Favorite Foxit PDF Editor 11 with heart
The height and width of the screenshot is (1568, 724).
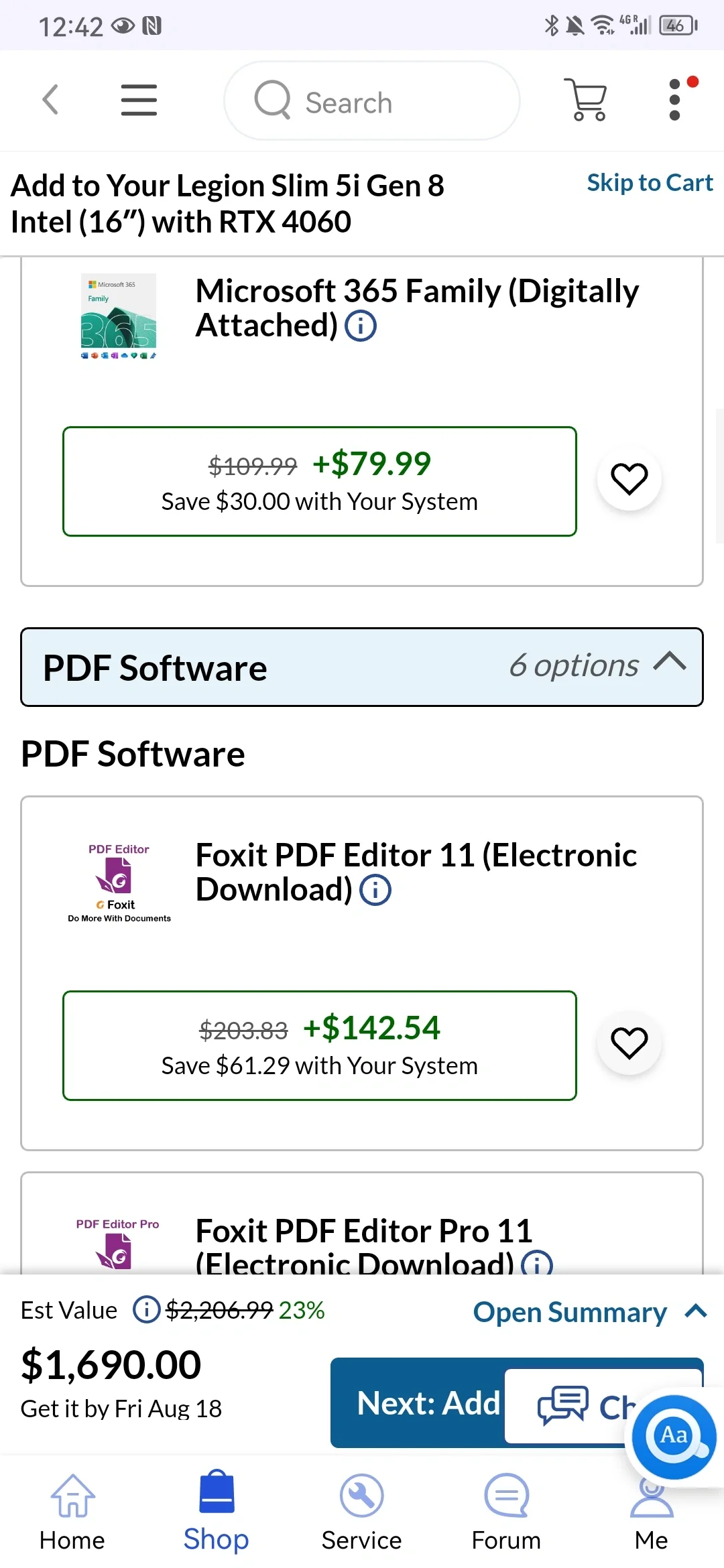(x=629, y=1043)
